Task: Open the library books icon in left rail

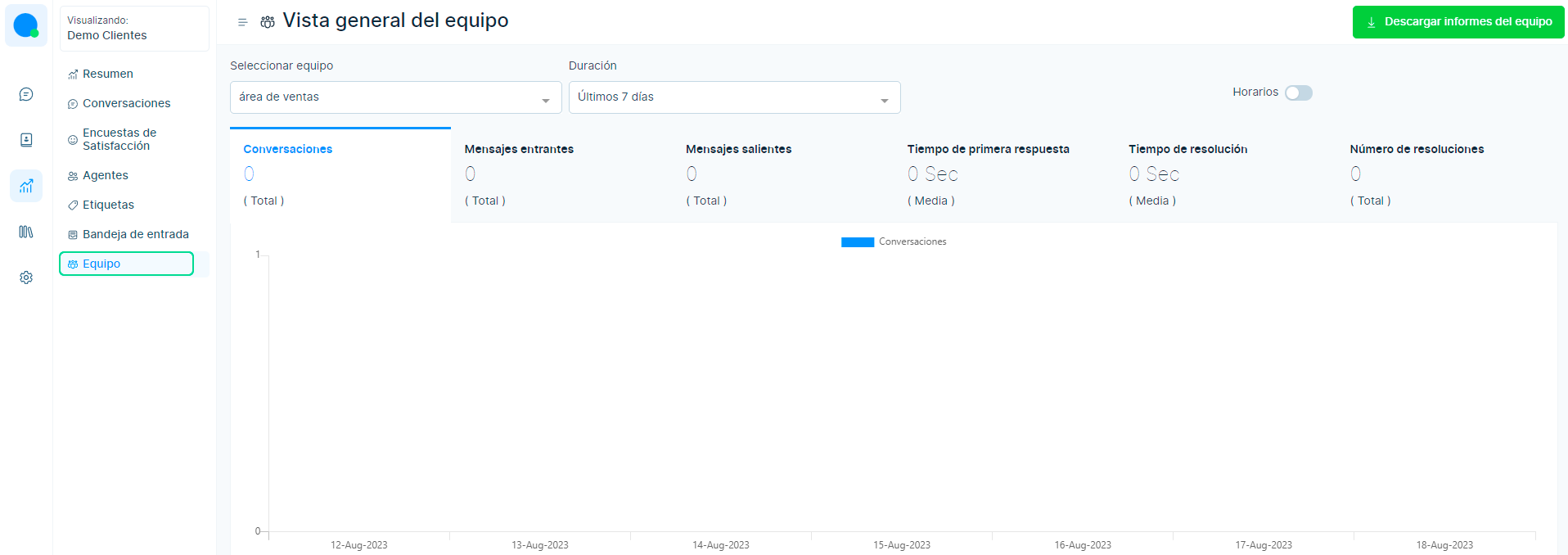Action: tap(26, 232)
